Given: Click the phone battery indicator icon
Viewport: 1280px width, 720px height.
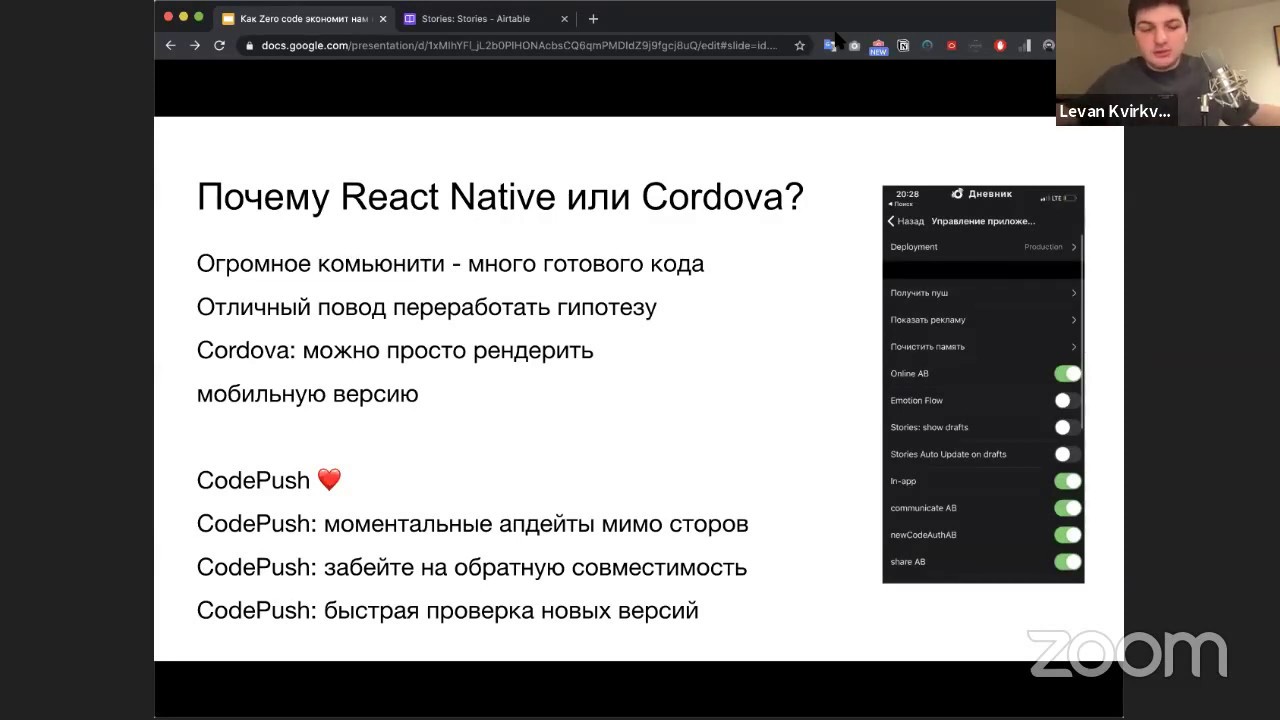Looking at the screenshot, I should tap(1069, 198).
